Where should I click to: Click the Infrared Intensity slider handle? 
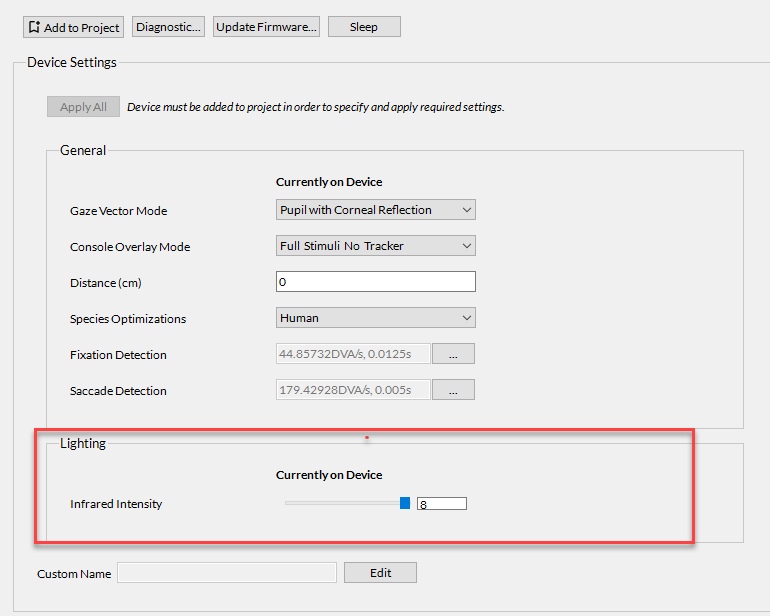click(x=405, y=503)
